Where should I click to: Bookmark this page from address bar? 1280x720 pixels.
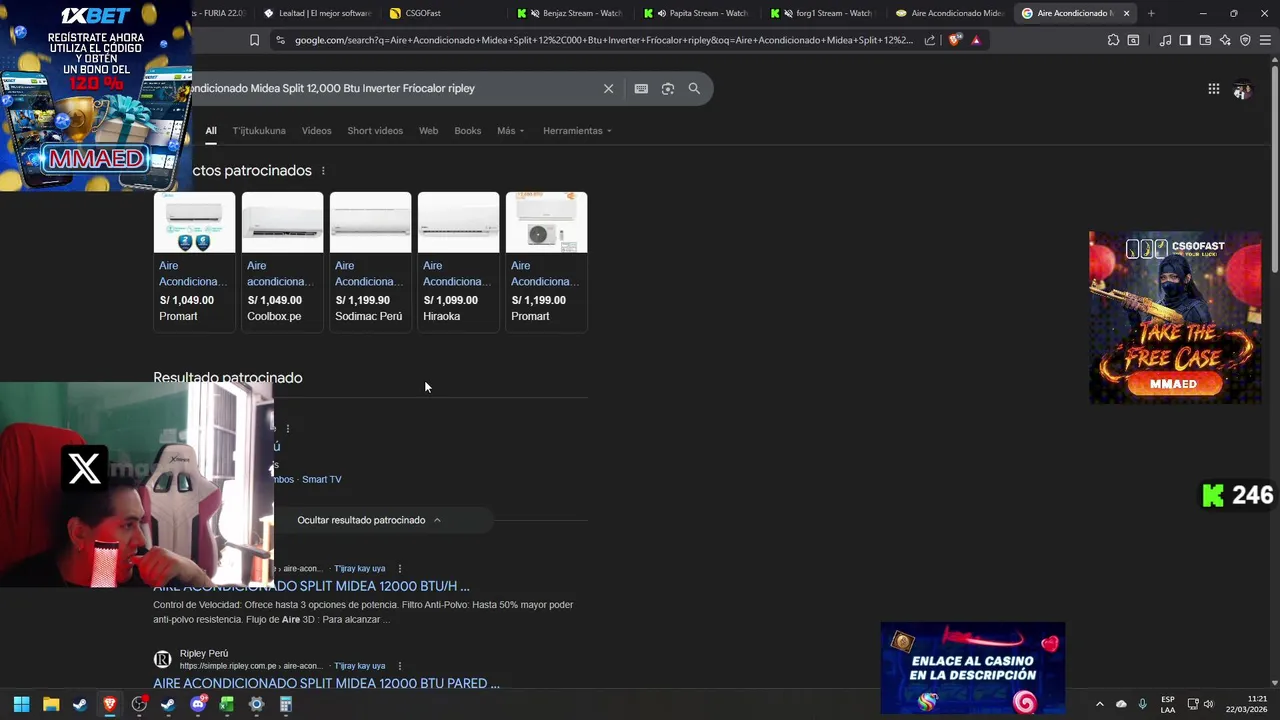pos(254,40)
